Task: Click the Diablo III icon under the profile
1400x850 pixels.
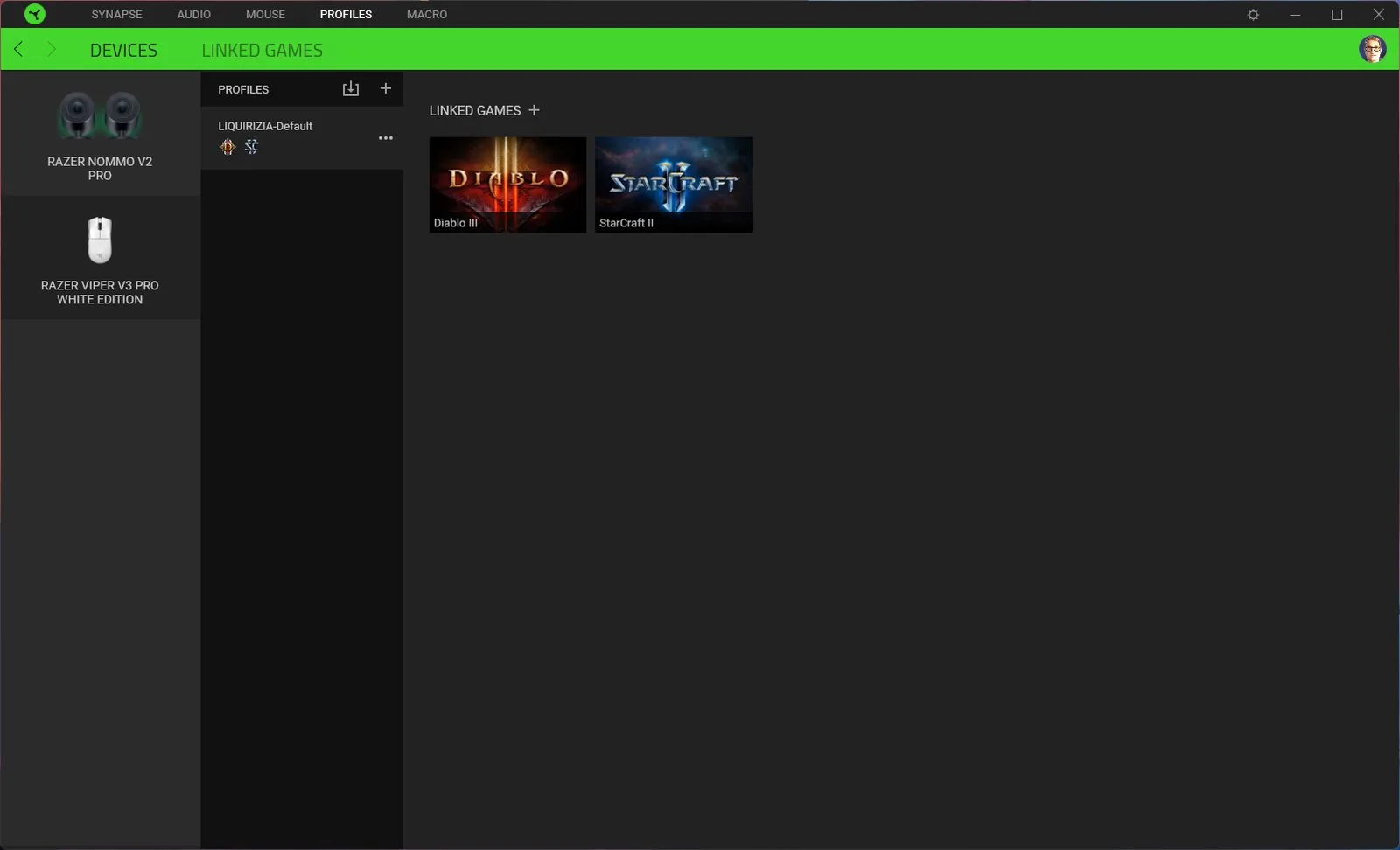Action: [x=227, y=147]
